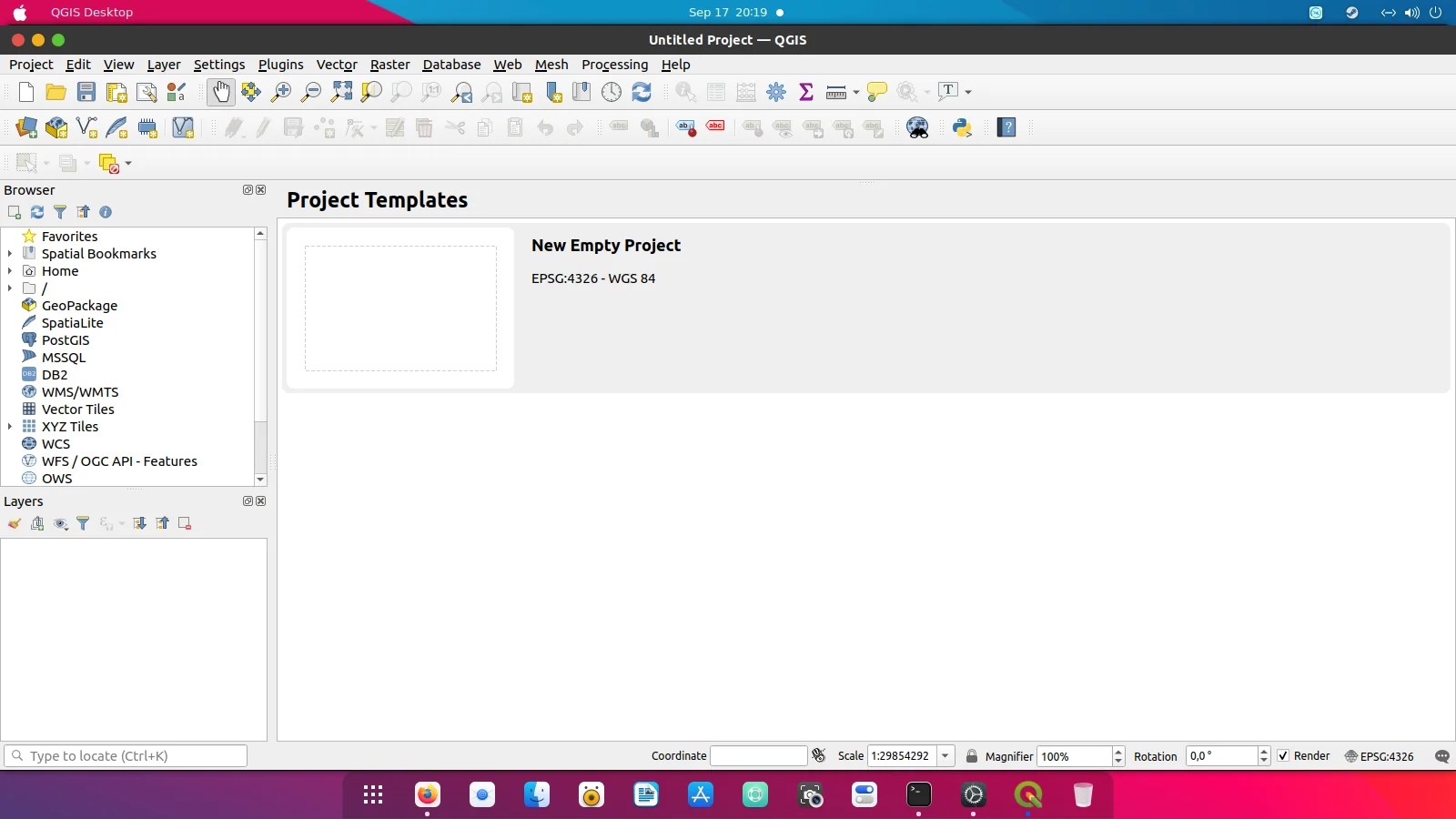Select the PostGIS browser entry
The width and height of the screenshot is (1456, 819).
pos(66,340)
